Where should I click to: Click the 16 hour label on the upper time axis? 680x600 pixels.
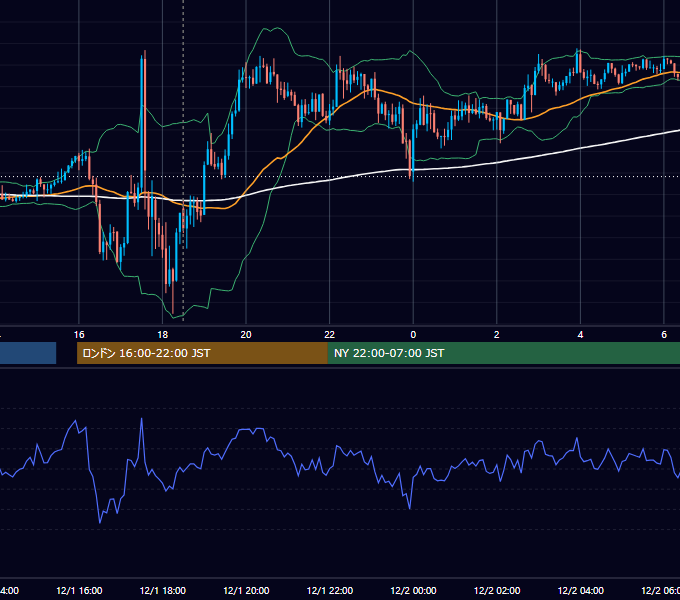pyautogui.click(x=79, y=335)
